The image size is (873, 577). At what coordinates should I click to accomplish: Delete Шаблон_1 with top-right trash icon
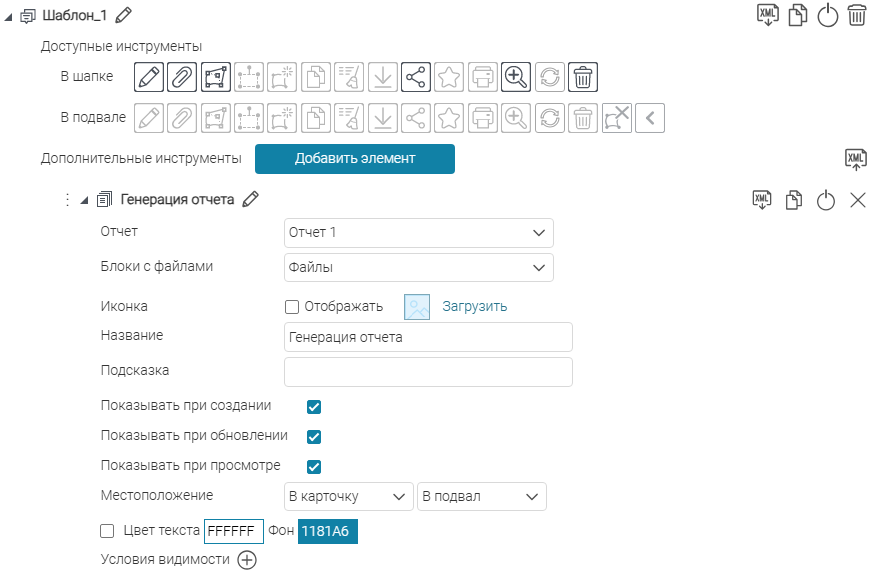click(857, 16)
